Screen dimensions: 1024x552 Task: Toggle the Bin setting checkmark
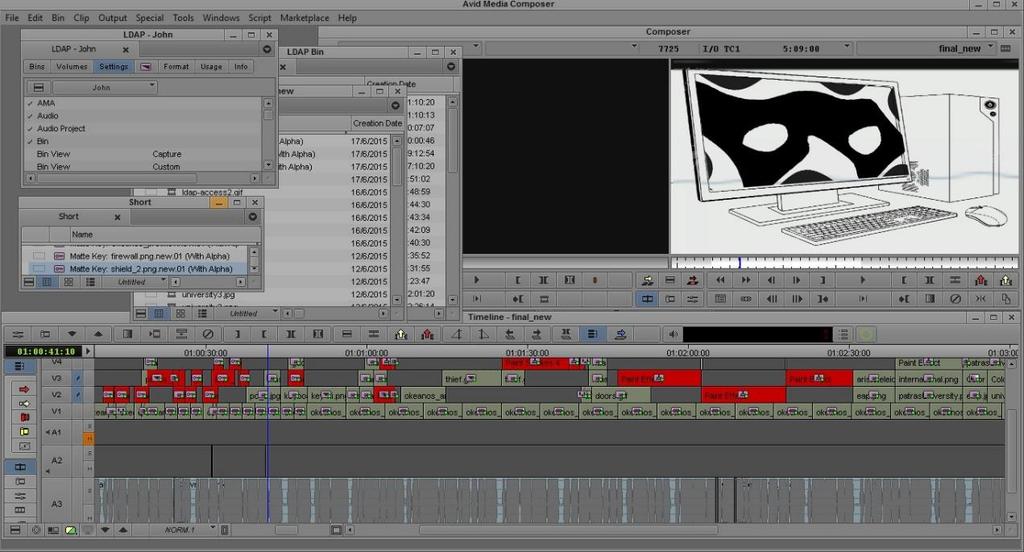(30, 141)
